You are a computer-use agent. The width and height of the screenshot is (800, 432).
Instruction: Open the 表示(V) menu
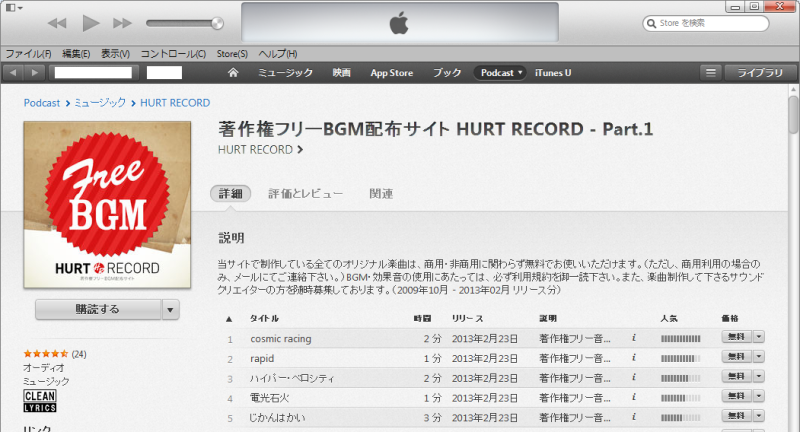[x=115, y=54]
